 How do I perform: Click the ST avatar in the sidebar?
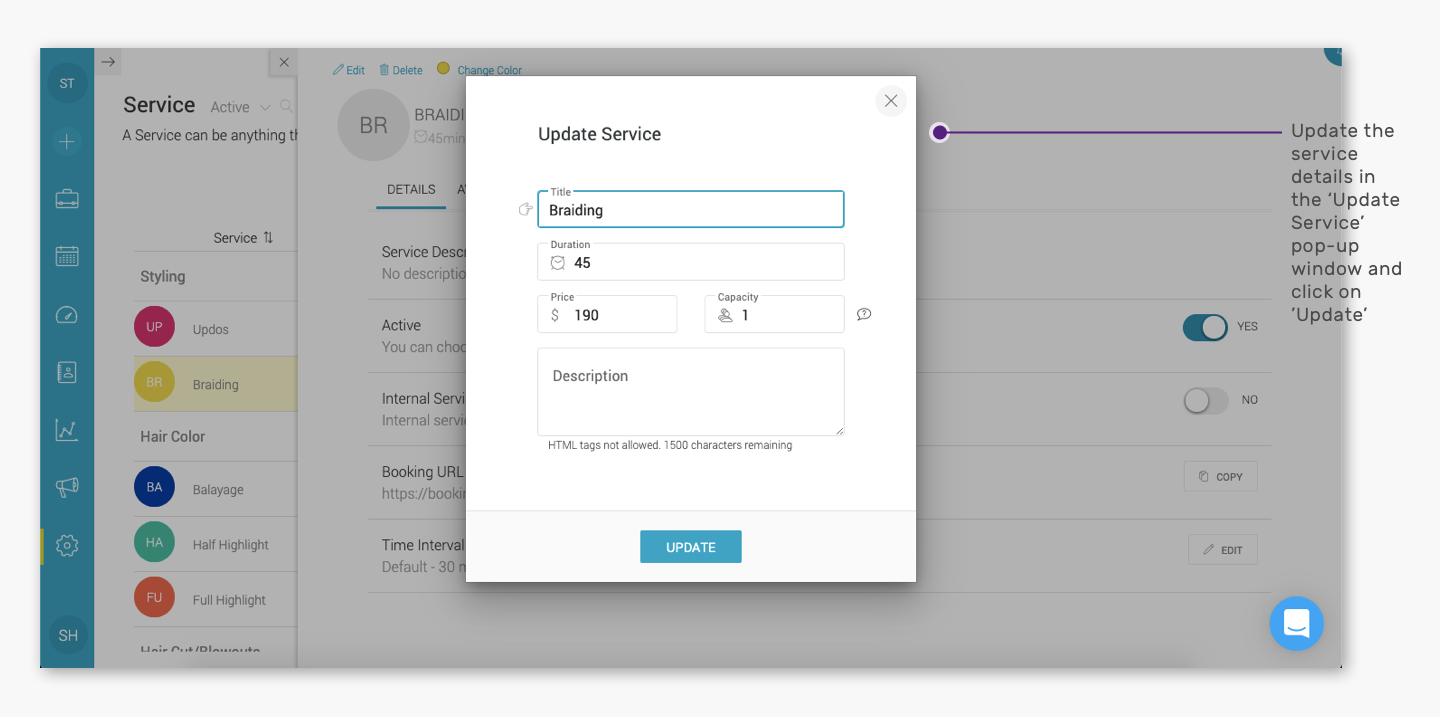[67, 83]
